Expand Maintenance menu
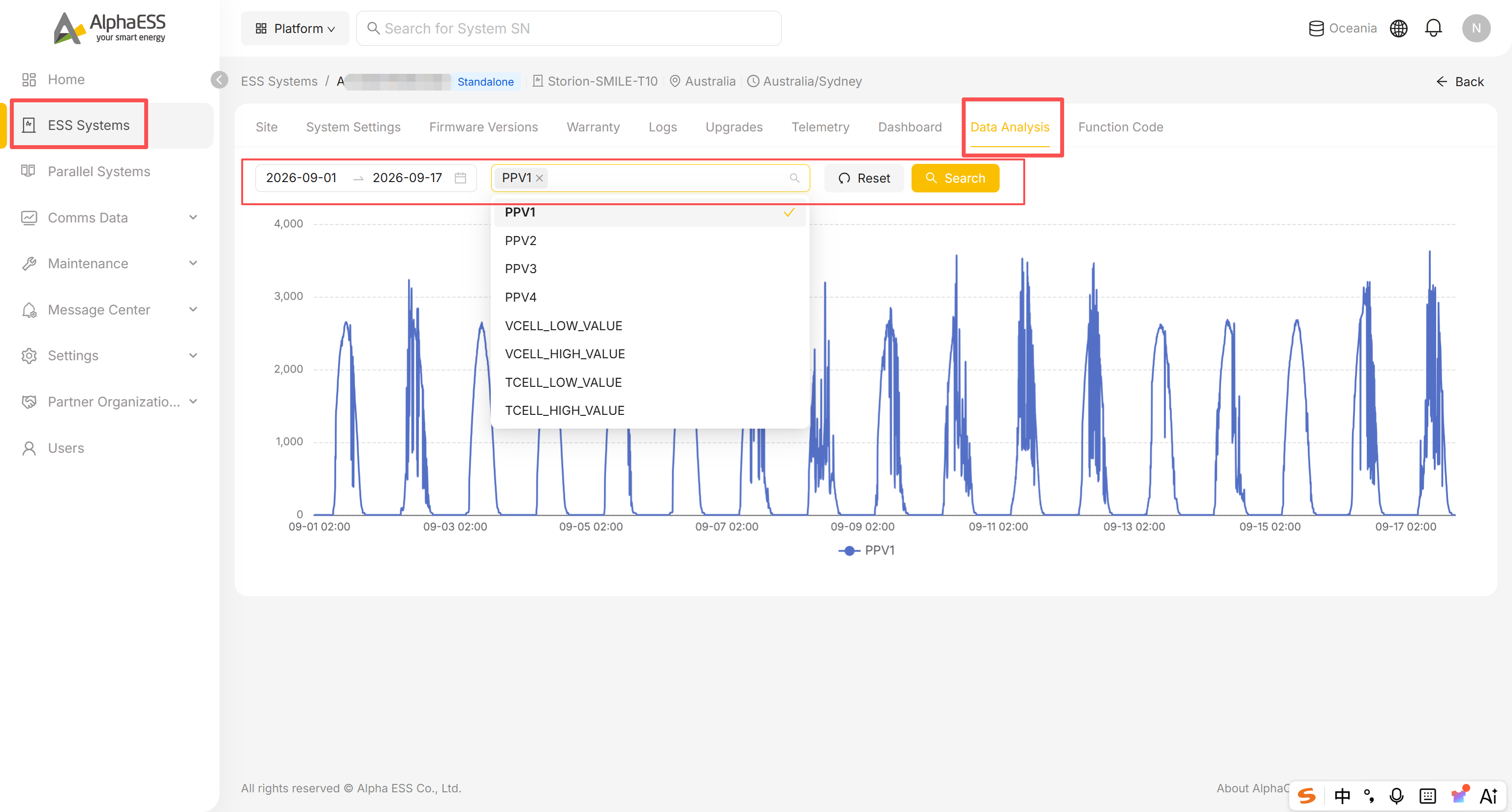Screen dimensions: 1512x812 (x=111, y=263)
